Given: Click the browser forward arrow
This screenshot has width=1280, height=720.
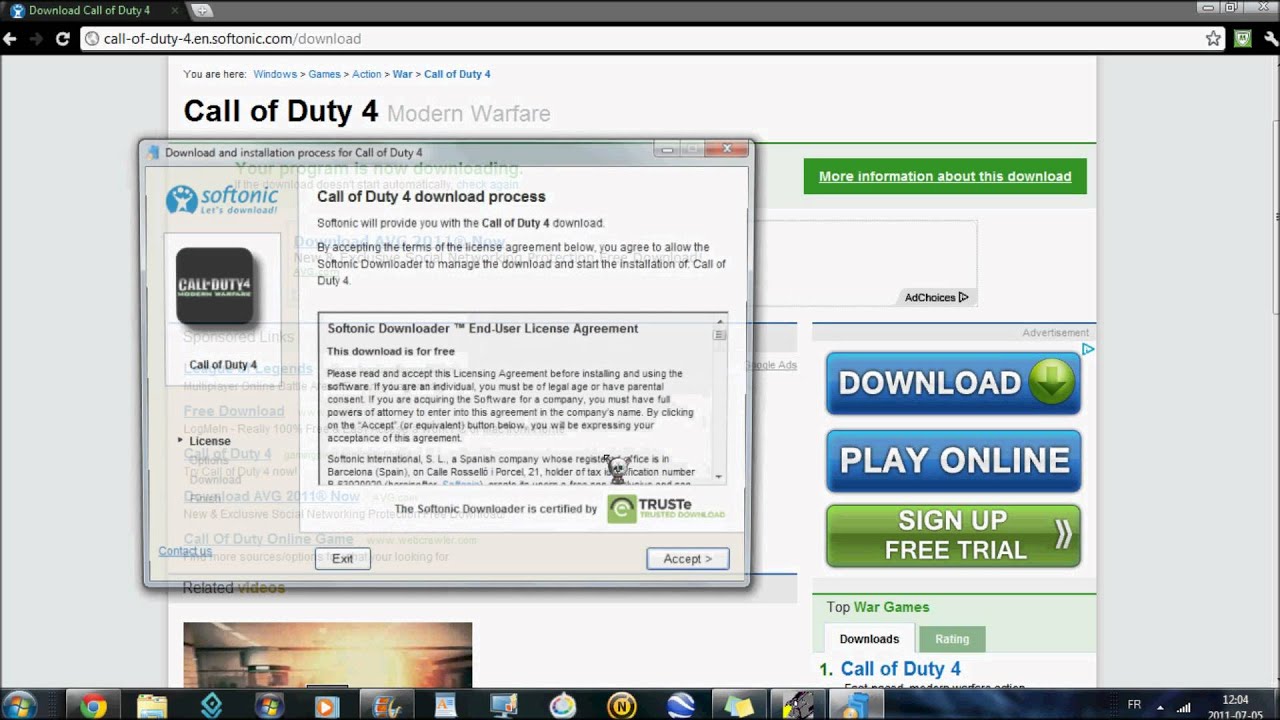Looking at the screenshot, I should click(x=36, y=39).
